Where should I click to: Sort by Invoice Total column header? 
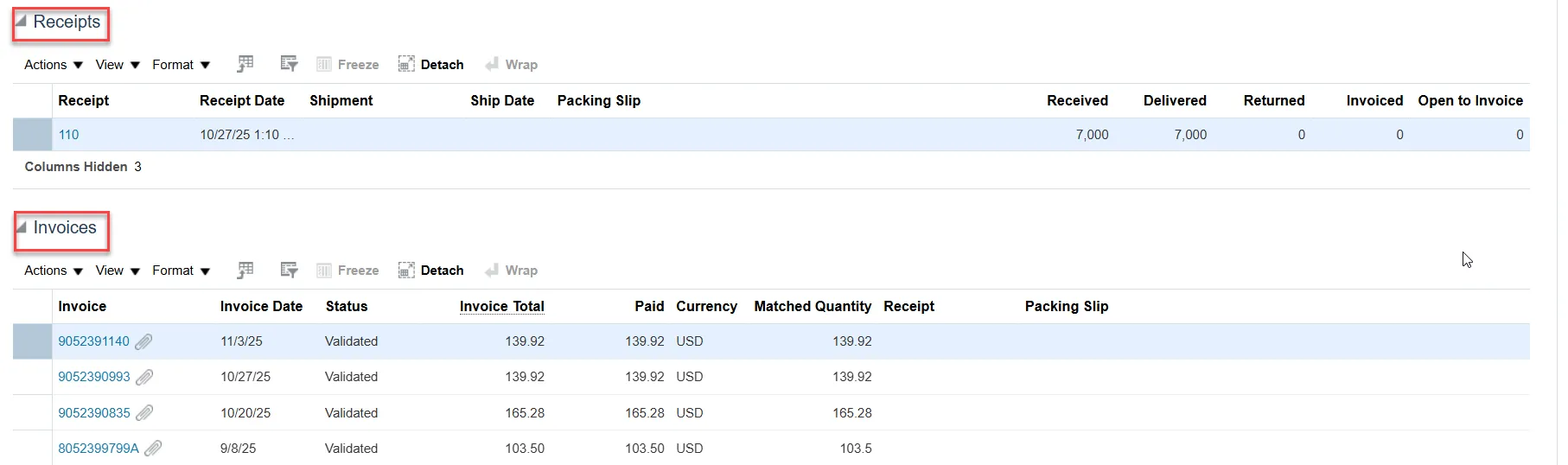point(501,306)
